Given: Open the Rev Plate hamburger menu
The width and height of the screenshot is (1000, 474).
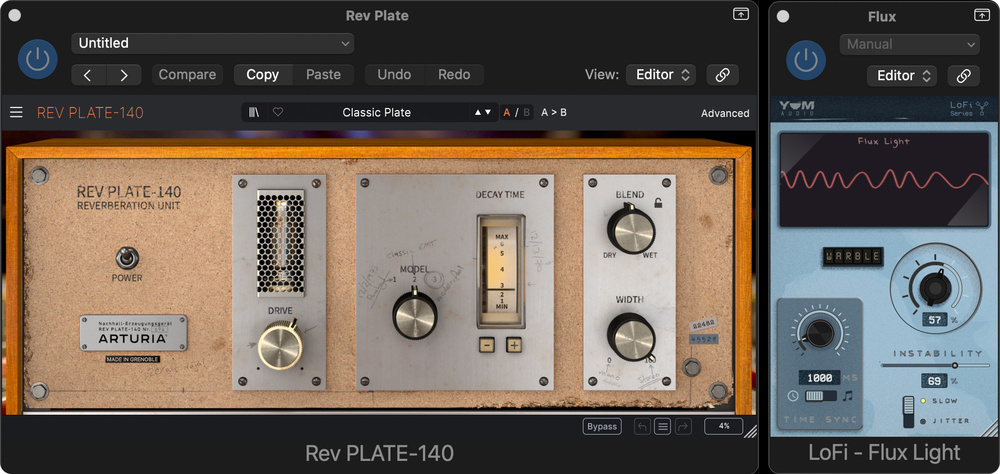Looking at the screenshot, I should (16, 113).
